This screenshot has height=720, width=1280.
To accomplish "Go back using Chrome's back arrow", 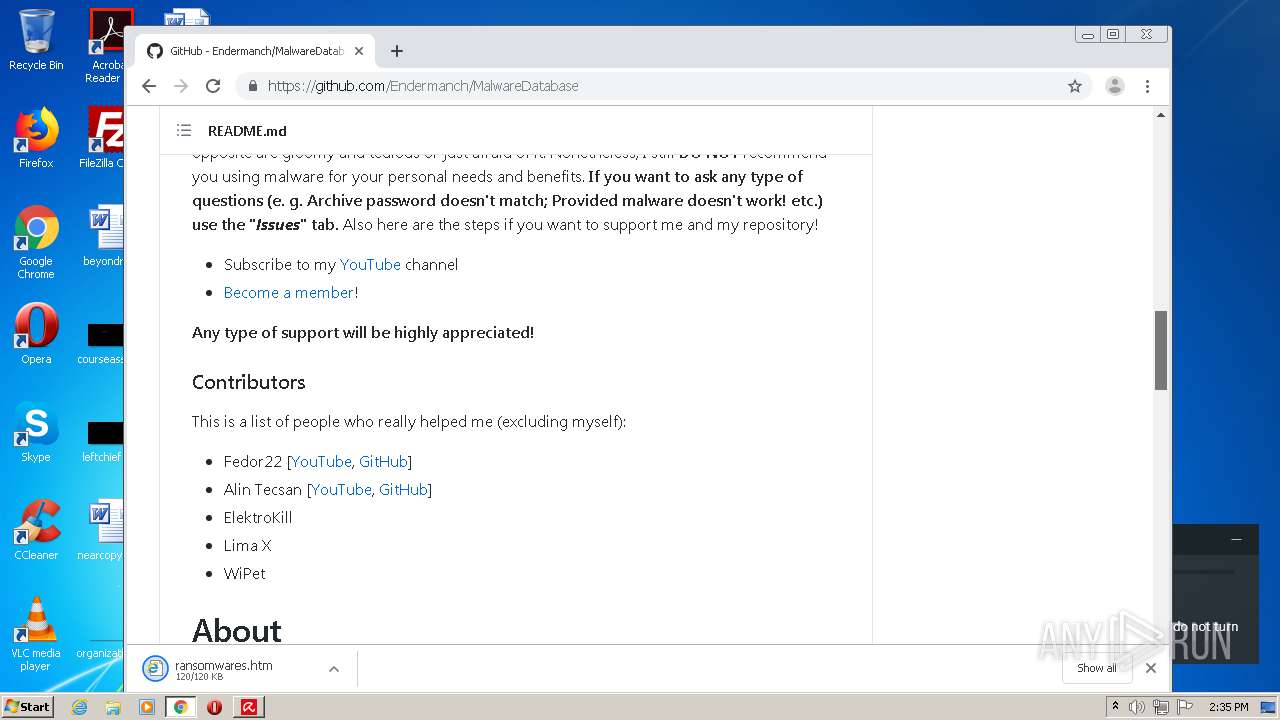I will [x=149, y=86].
